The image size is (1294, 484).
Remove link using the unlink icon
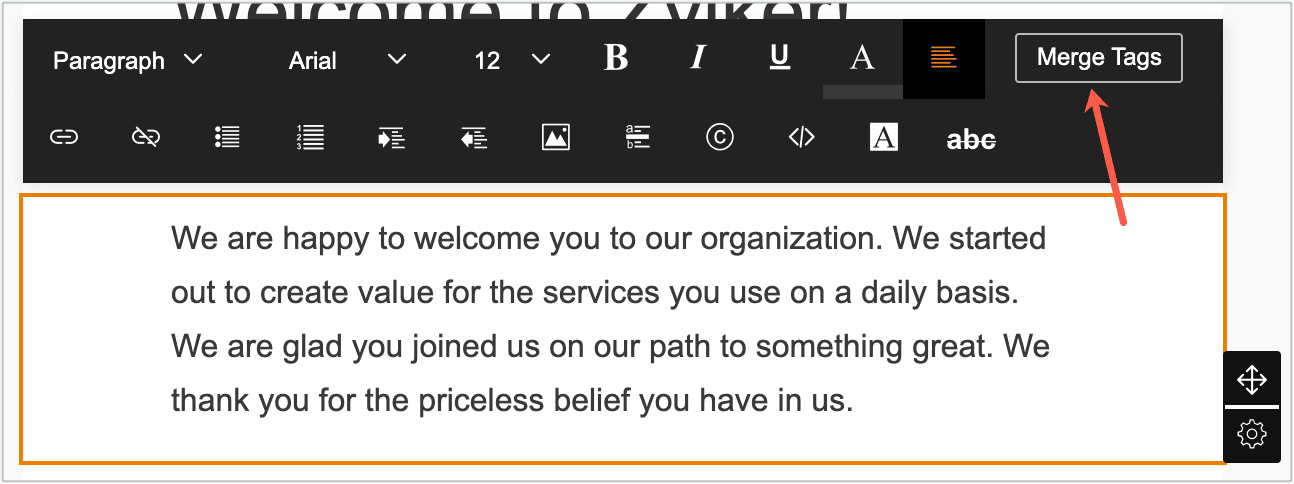pos(146,138)
